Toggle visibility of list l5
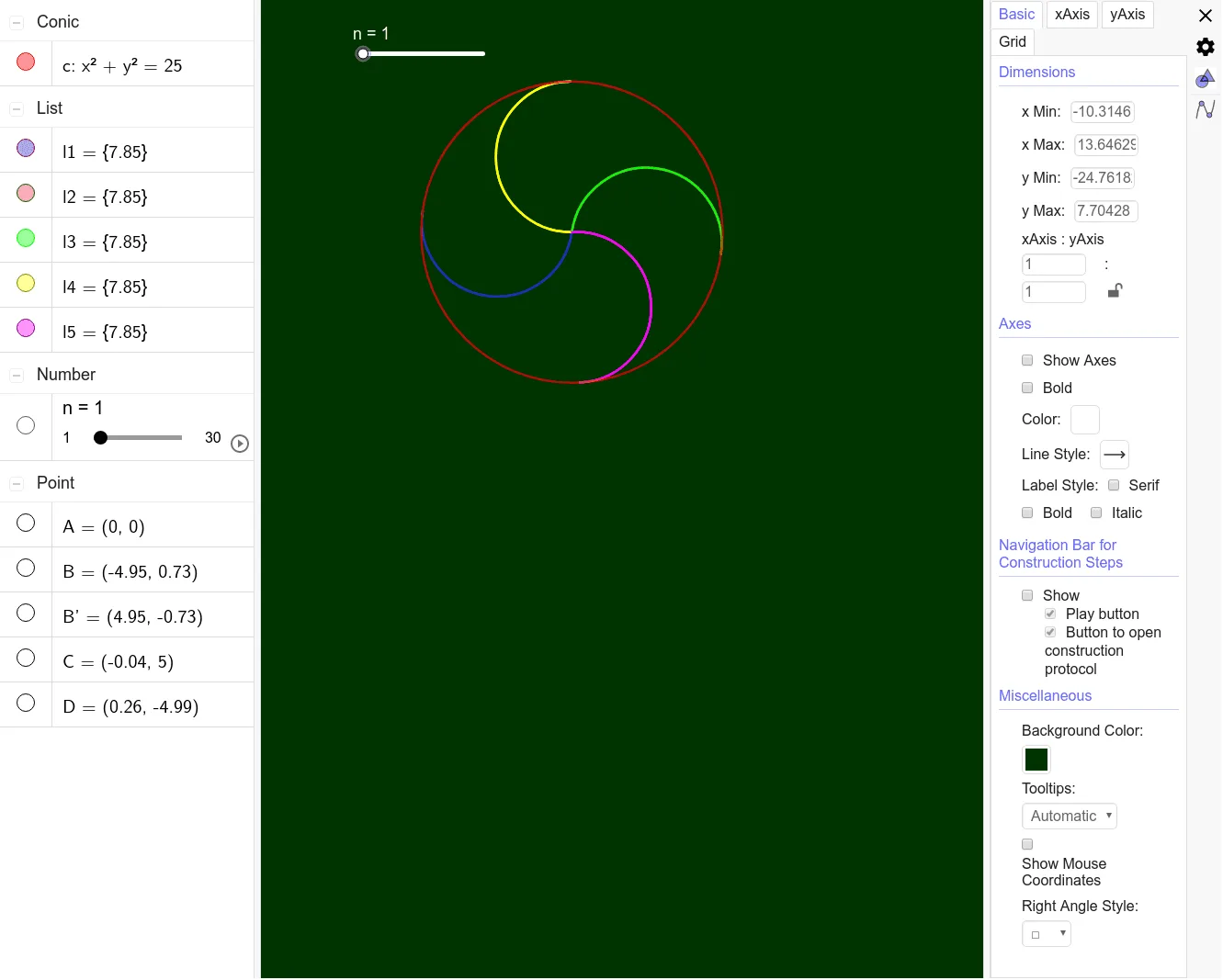1223x980 pixels. coord(26,328)
